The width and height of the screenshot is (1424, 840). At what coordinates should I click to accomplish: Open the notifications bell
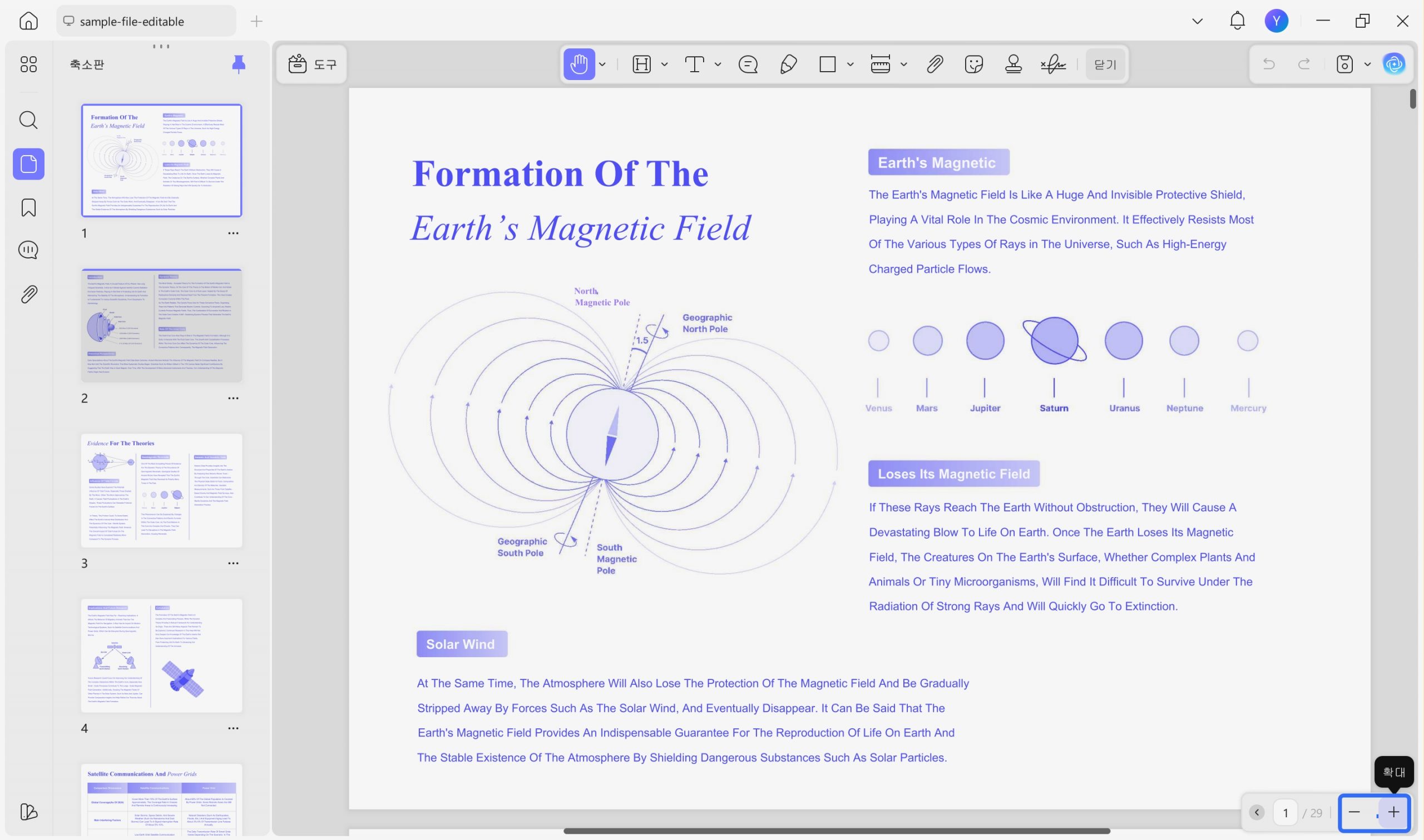(x=1238, y=21)
